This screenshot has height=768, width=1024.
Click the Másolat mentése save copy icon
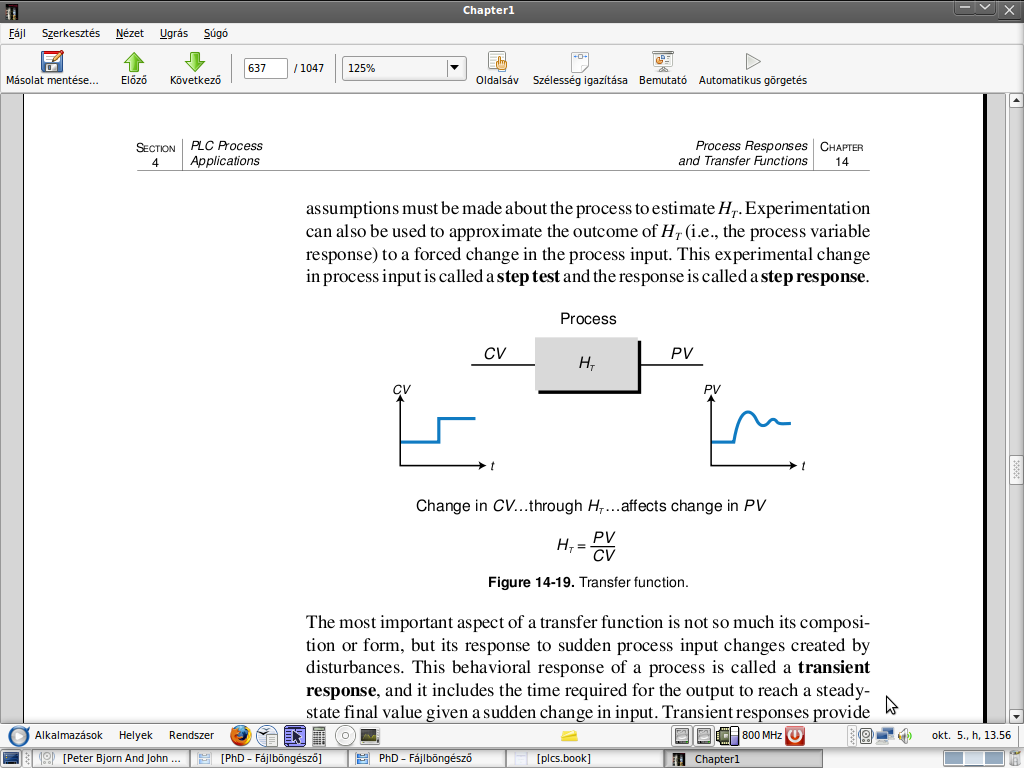coord(52,62)
